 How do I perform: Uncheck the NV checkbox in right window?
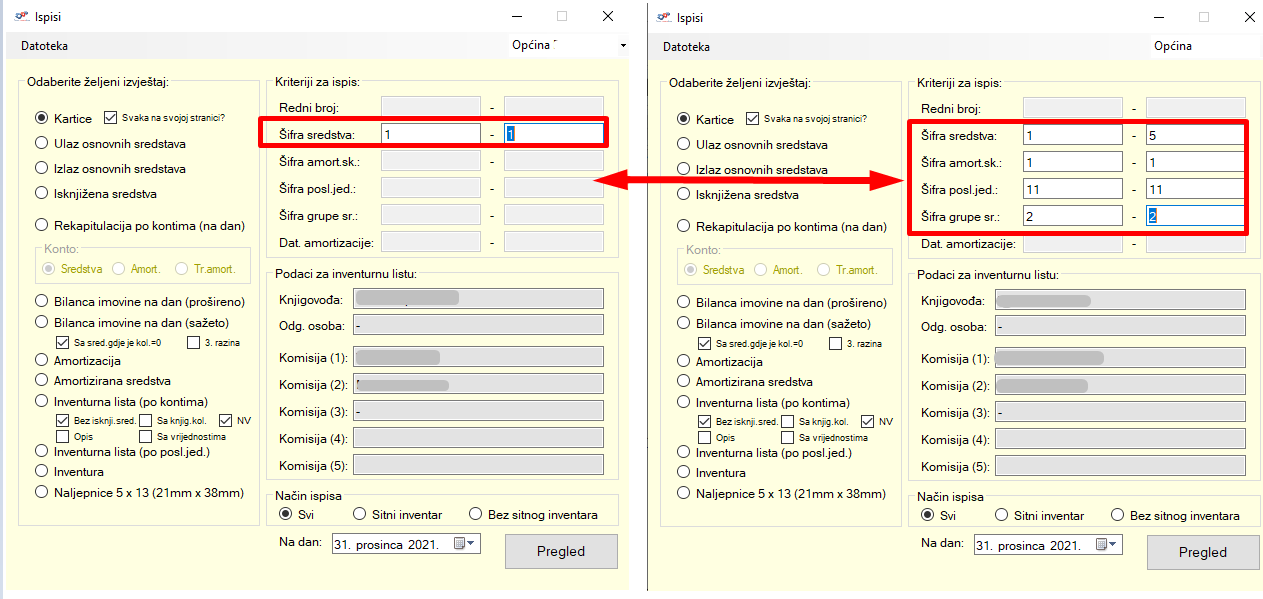point(867,421)
